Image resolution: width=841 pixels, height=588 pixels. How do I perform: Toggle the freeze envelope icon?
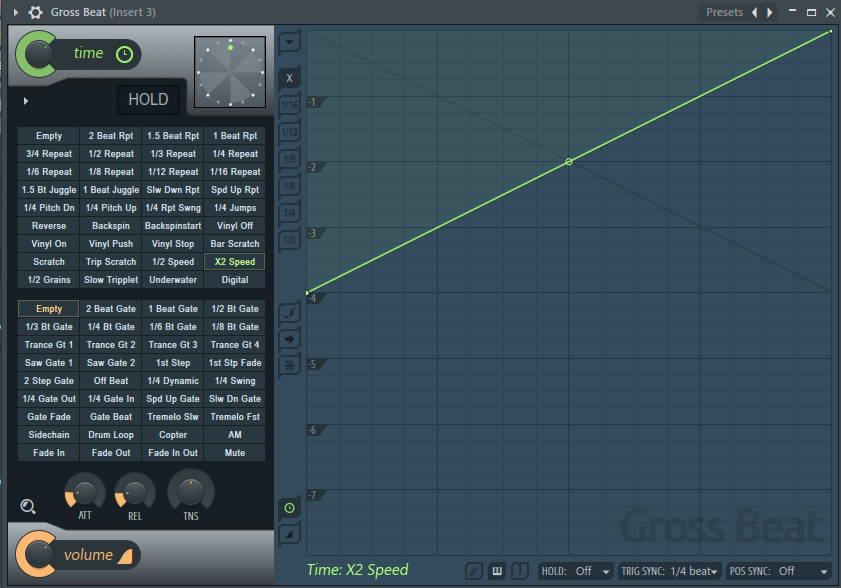[289, 366]
